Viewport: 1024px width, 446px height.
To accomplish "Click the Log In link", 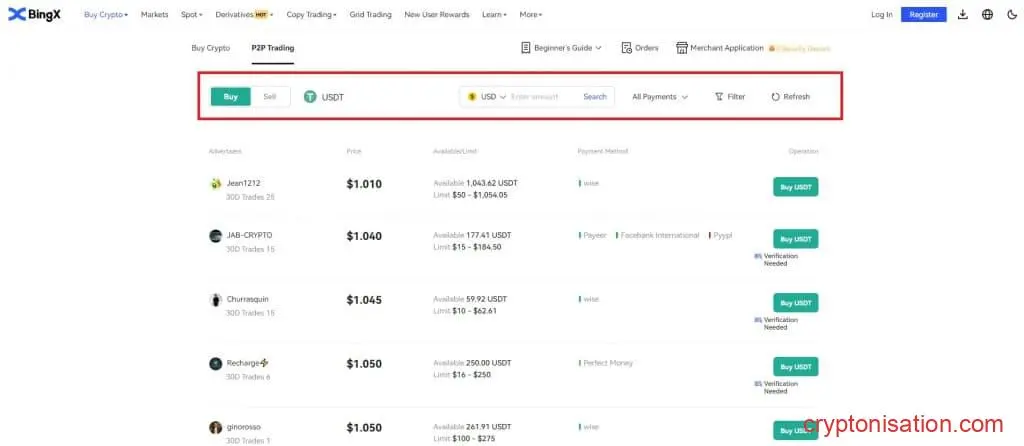I will [x=882, y=14].
